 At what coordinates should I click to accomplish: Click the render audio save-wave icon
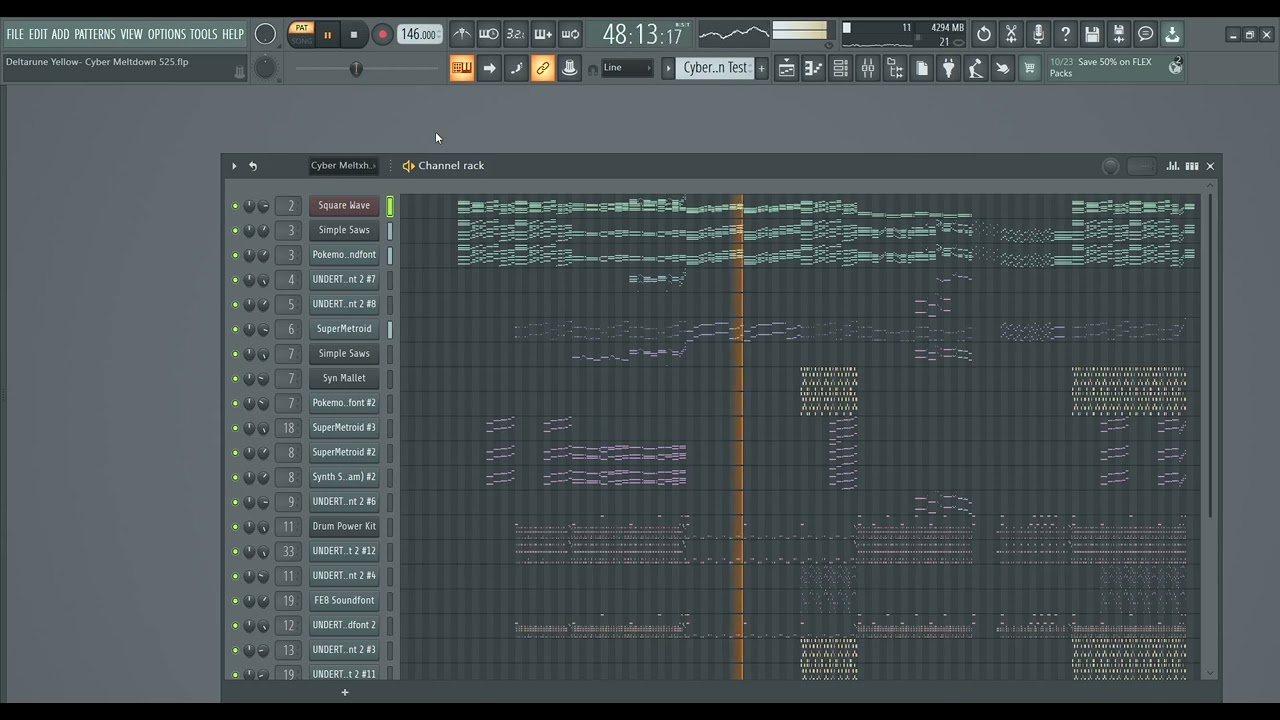pos(1119,35)
